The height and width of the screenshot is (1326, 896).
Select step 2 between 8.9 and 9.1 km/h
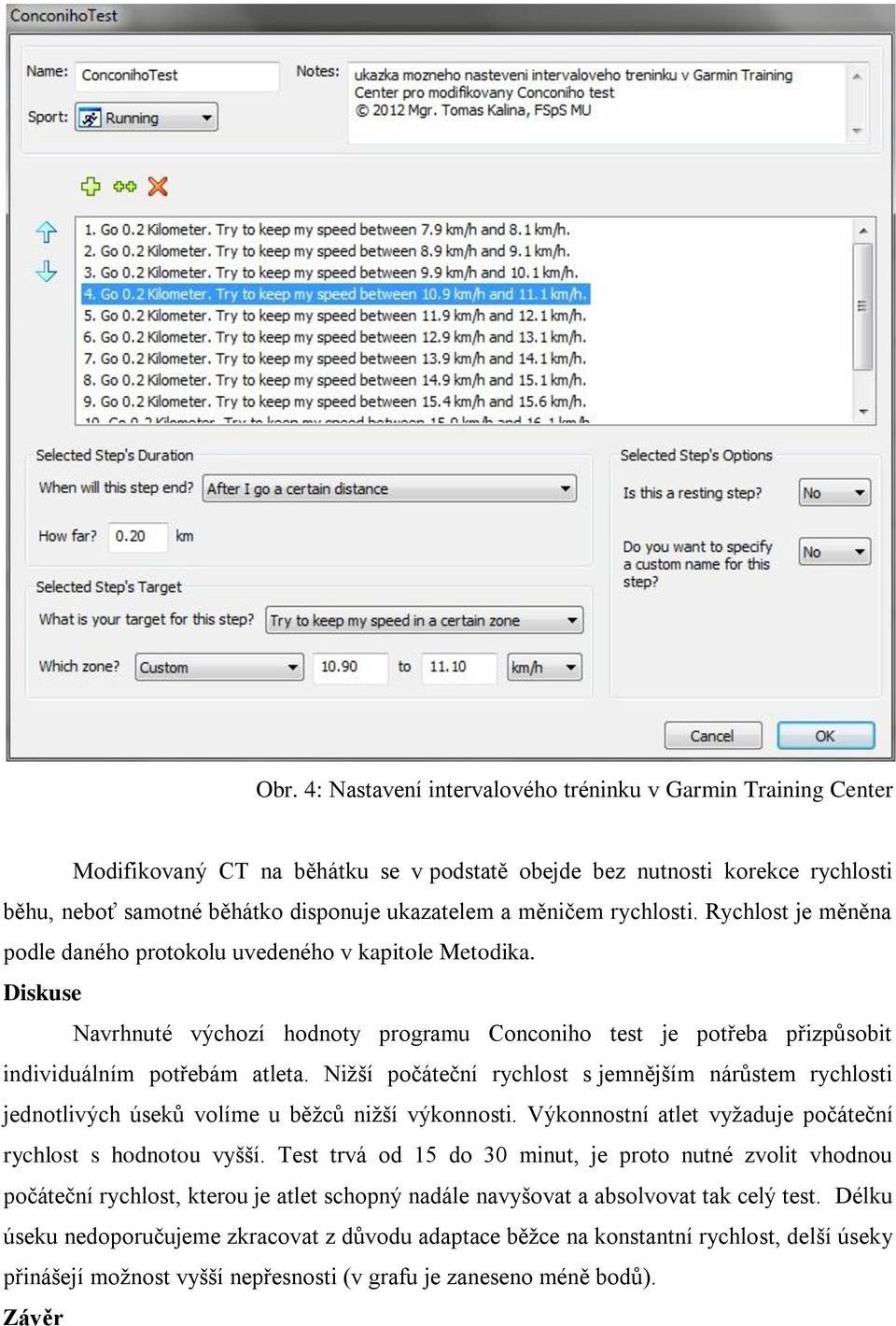tap(327, 251)
